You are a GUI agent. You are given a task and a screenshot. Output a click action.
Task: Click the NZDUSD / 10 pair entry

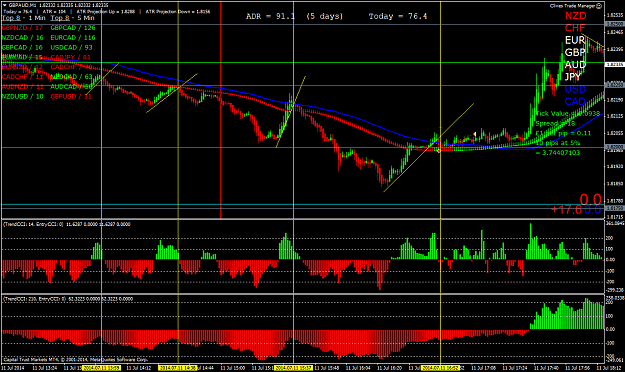point(23,96)
